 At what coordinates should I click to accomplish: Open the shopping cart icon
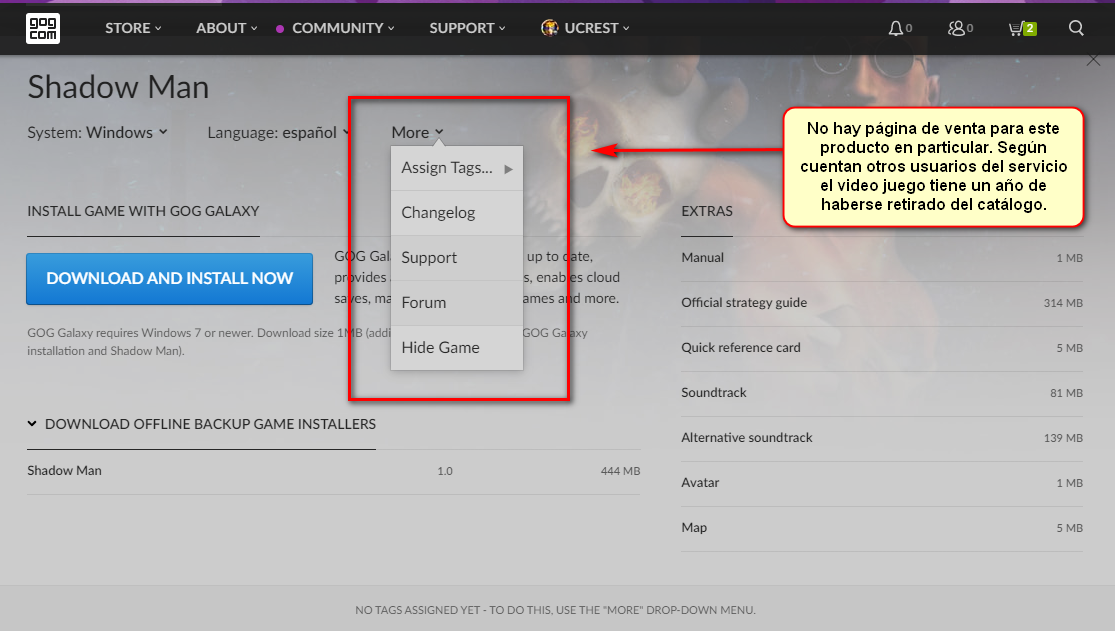1015,28
